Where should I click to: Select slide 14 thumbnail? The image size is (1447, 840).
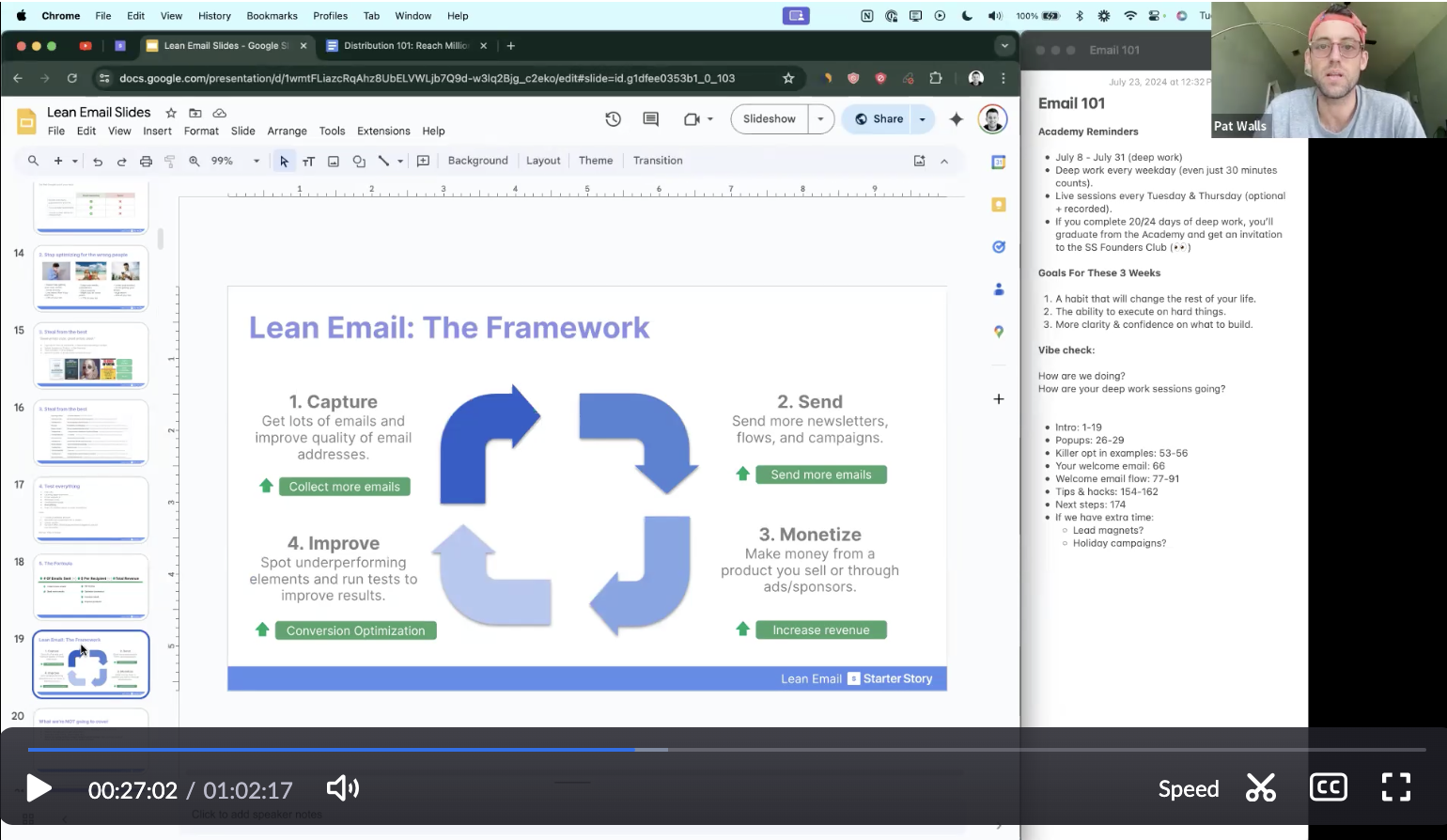tap(91, 279)
